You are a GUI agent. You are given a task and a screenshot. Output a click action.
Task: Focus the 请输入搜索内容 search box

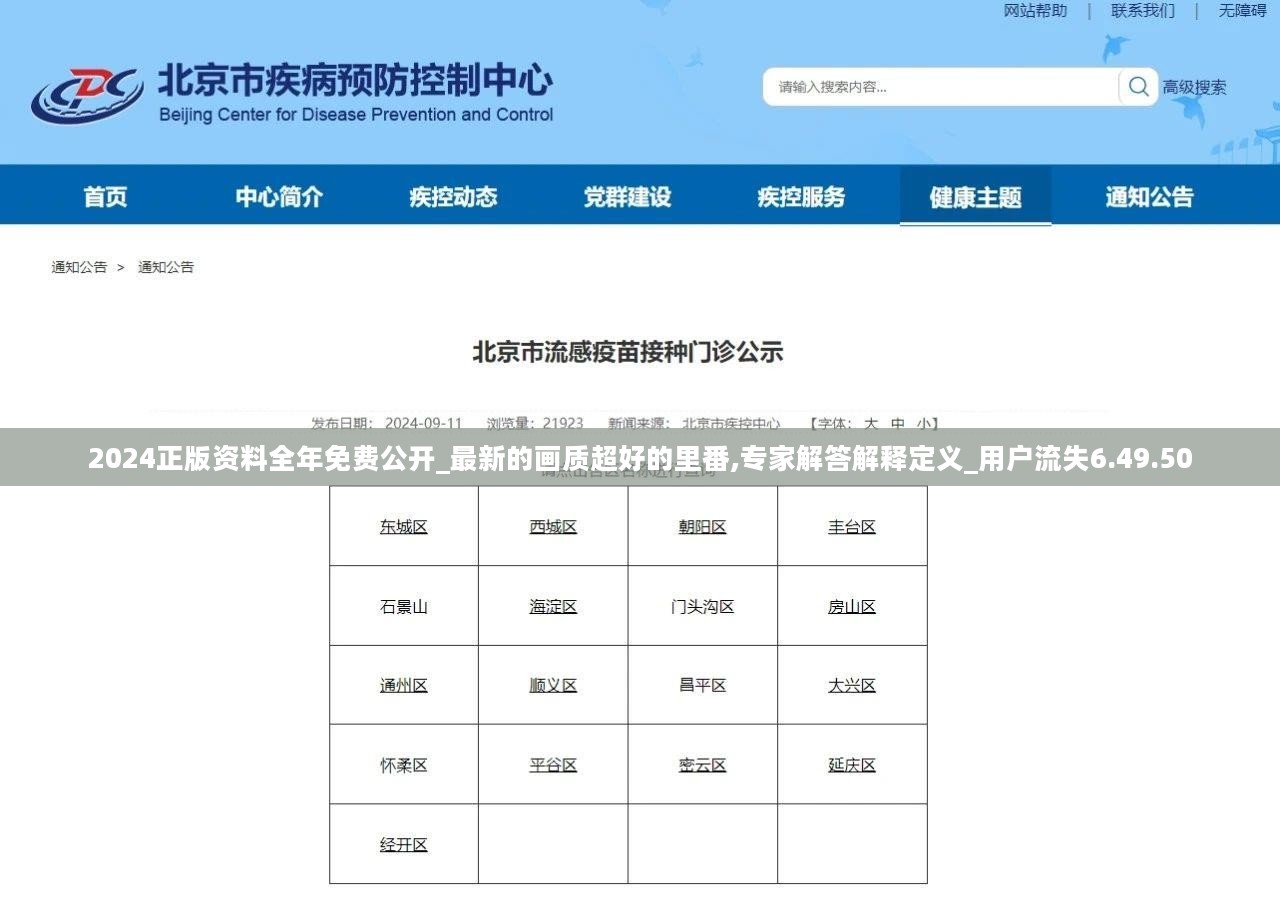[x=940, y=87]
